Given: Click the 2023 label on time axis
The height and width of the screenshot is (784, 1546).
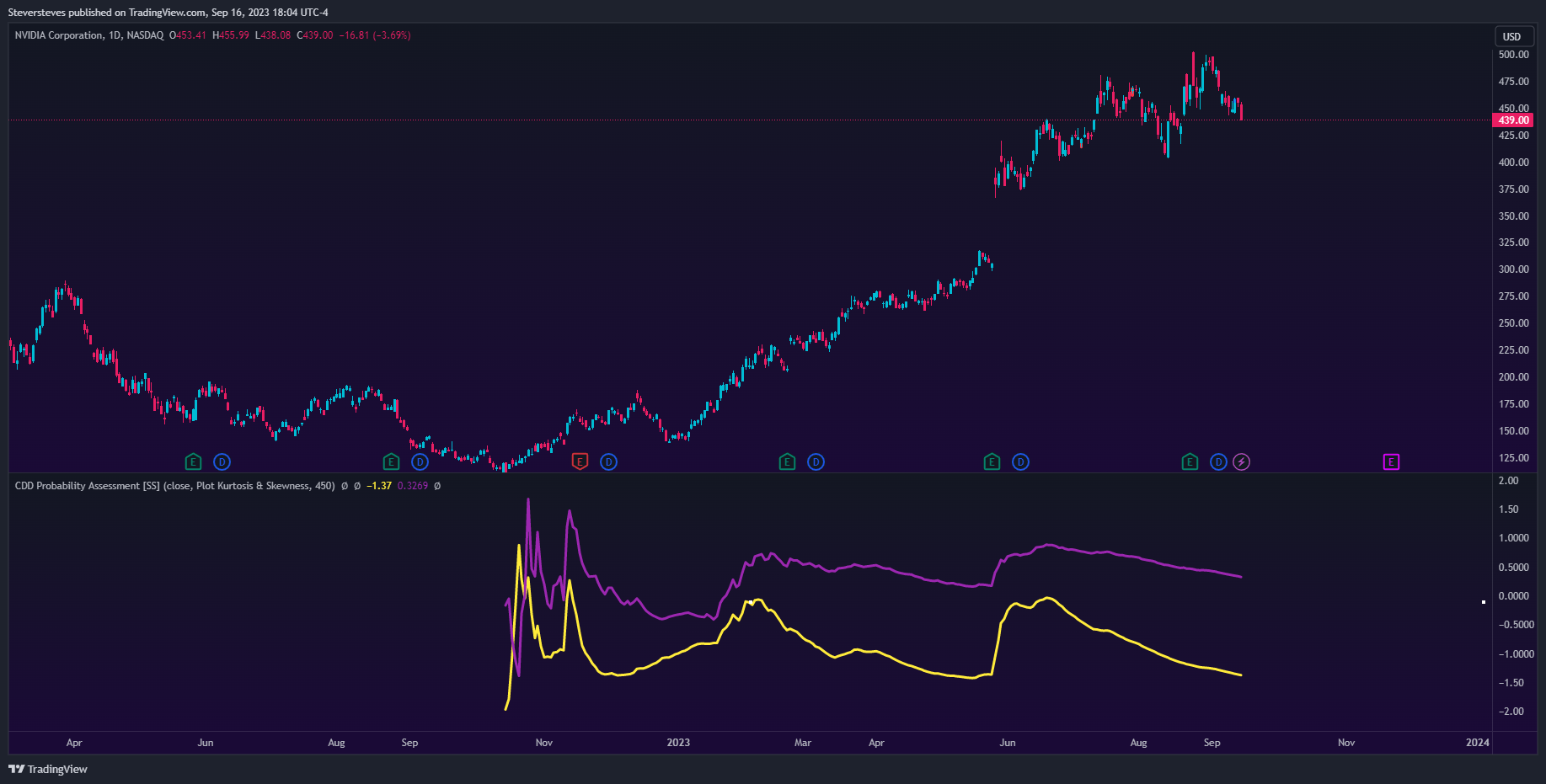Looking at the screenshot, I should 678,743.
